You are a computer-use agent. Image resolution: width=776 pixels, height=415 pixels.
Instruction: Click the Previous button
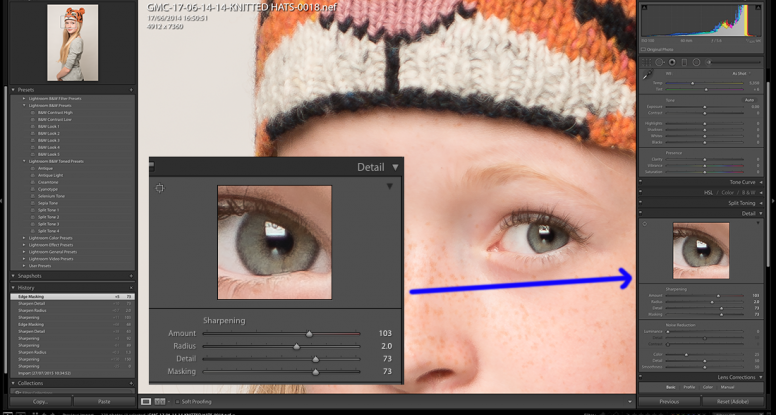(669, 402)
